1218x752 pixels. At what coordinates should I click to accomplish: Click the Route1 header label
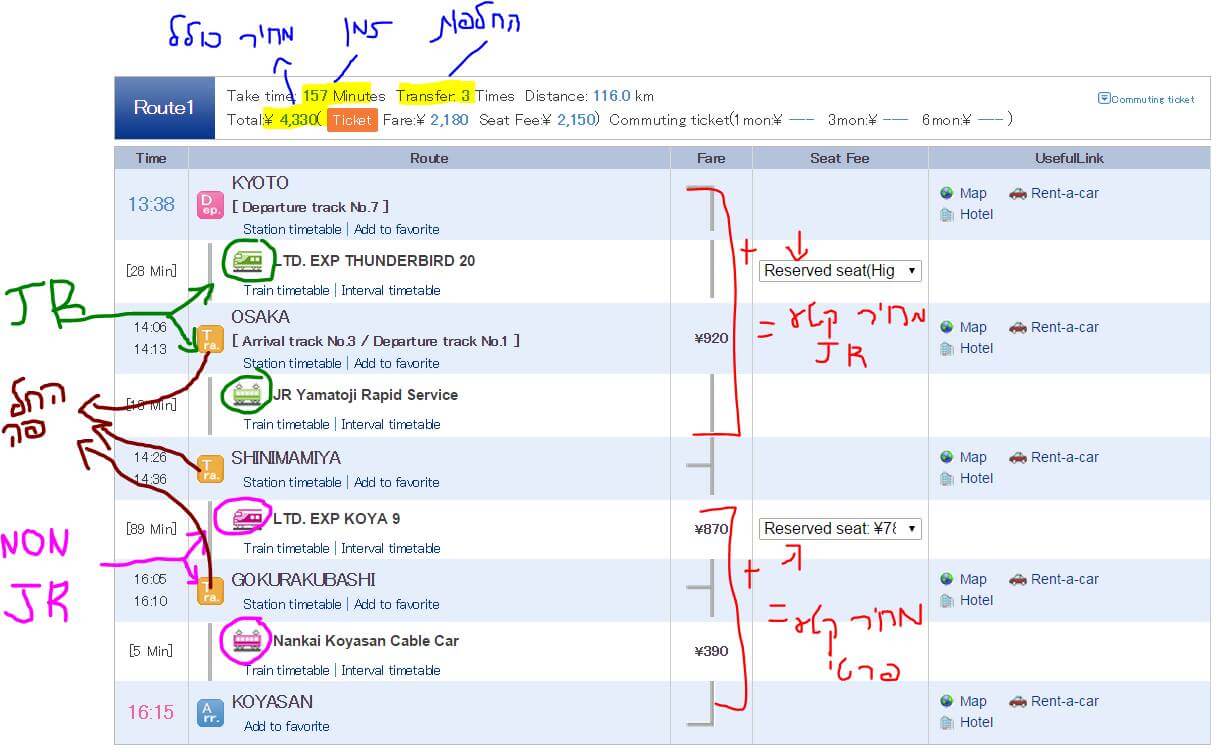pos(164,107)
